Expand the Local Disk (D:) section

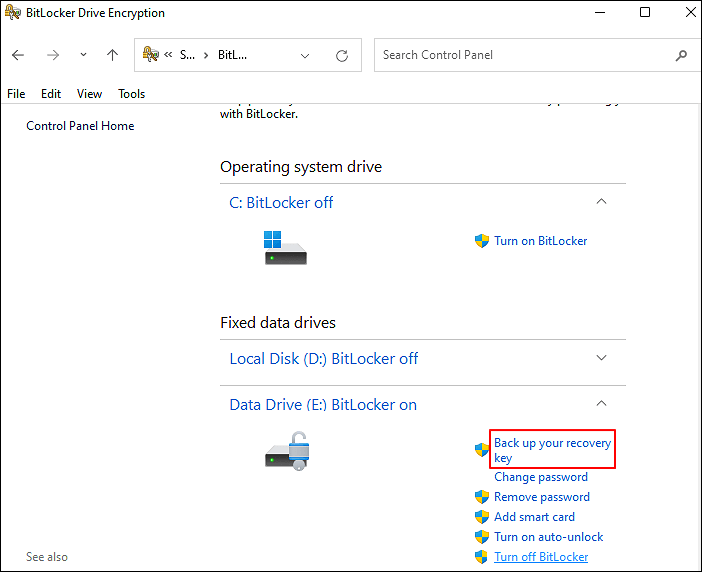[601, 358]
